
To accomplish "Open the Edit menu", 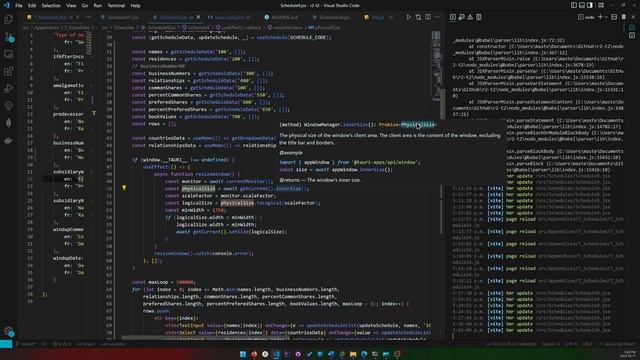I will 32,6.
